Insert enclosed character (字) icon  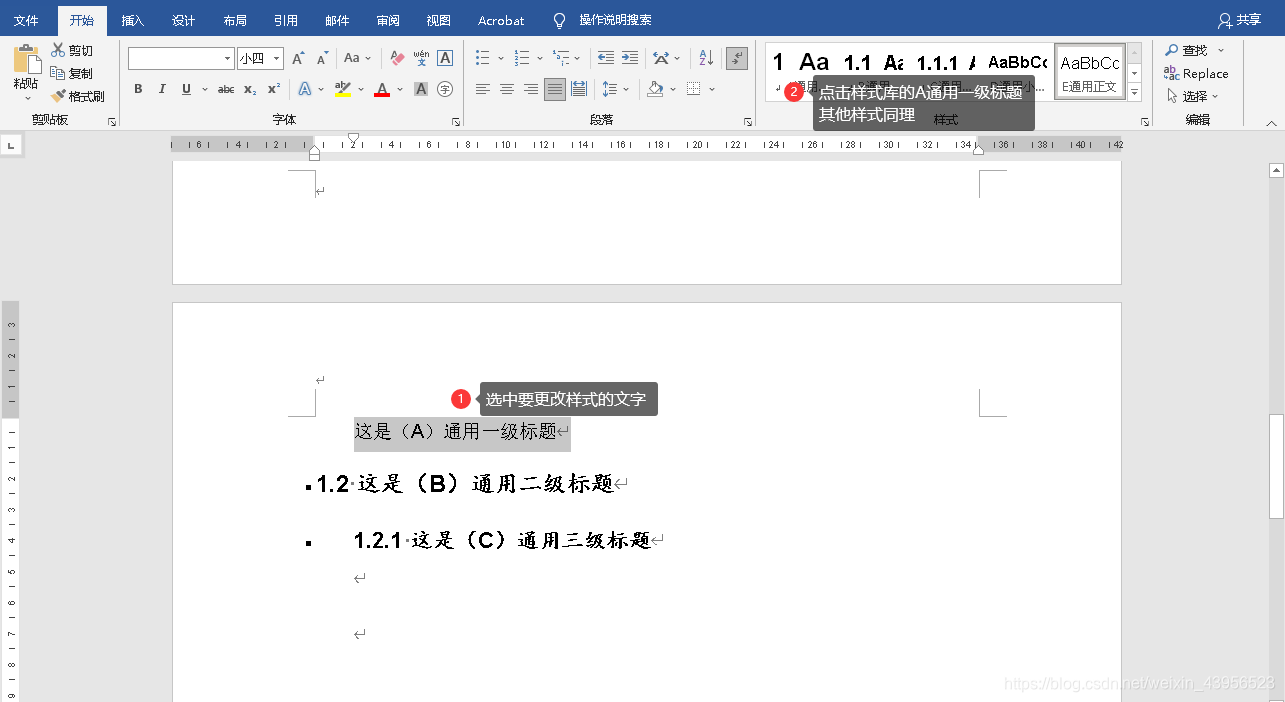(x=445, y=89)
